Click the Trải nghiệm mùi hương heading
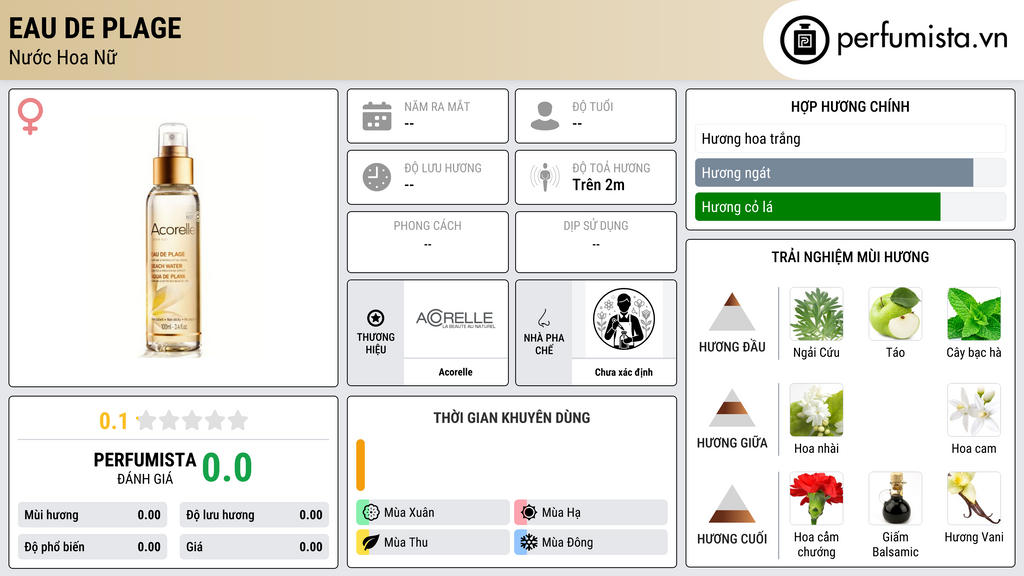Image resolution: width=1024 pixels, height=576 pixels. 850,257
